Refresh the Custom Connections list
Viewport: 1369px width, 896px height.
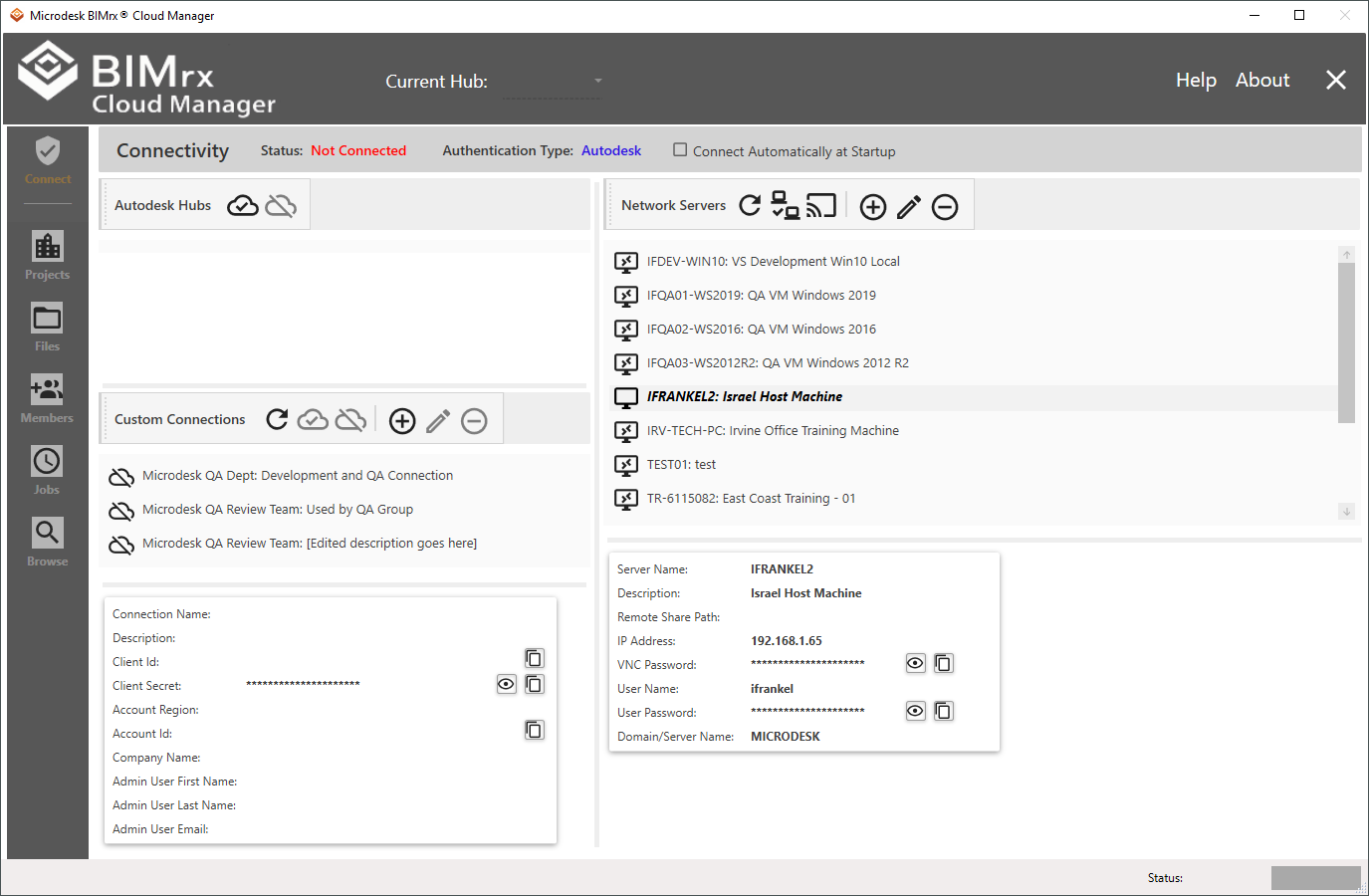point(277,419)
